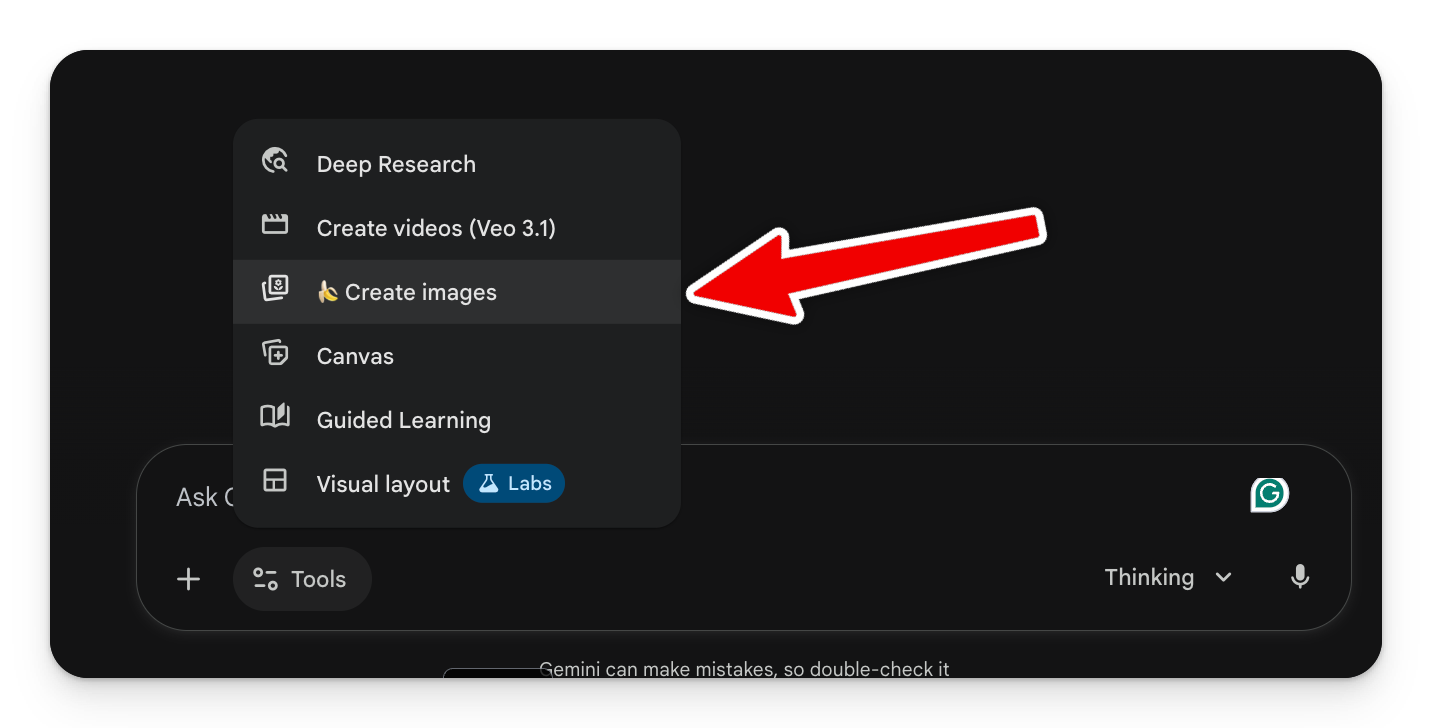This screenshot has width=1432, height=728.
Task: Click the banana emoji before Create images
Action: point(327,292)
